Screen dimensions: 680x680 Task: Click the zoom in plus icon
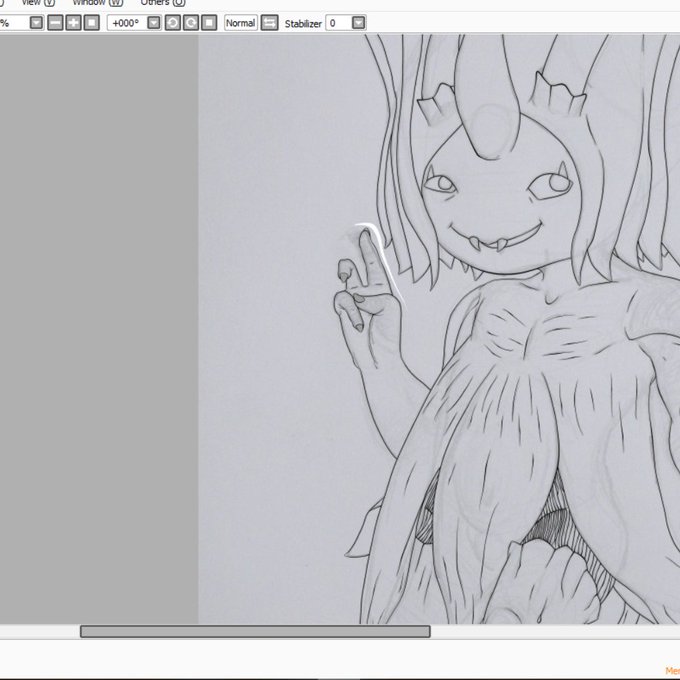tap(73, 23)
